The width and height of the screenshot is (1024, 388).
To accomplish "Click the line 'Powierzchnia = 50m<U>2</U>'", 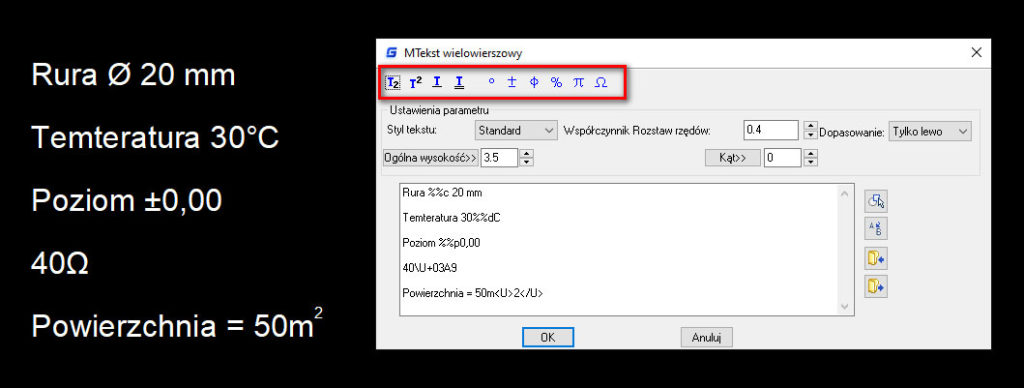I will [473, 293].
